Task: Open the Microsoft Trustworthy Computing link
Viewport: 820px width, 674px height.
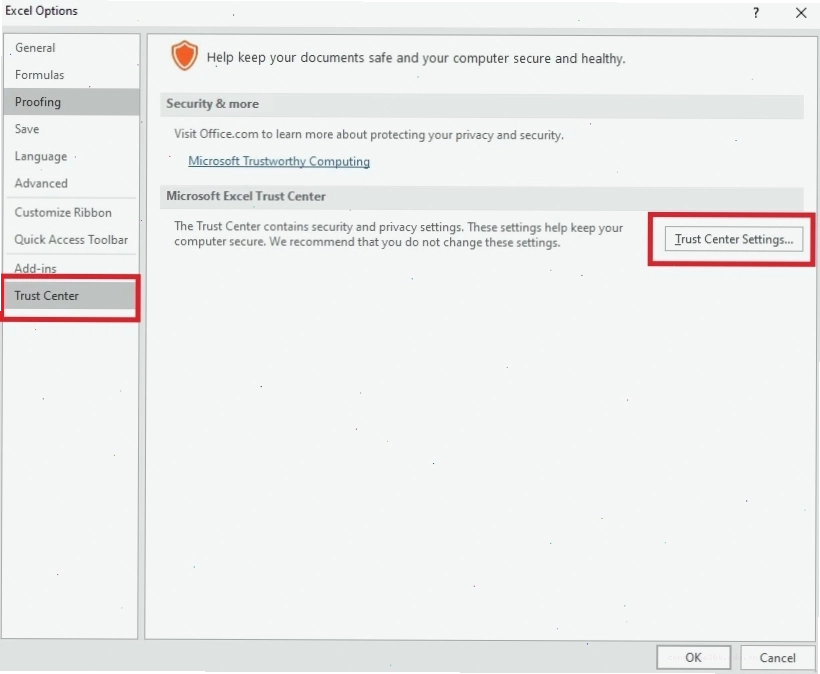Action: pyautogui.click(x=279, y=161)
